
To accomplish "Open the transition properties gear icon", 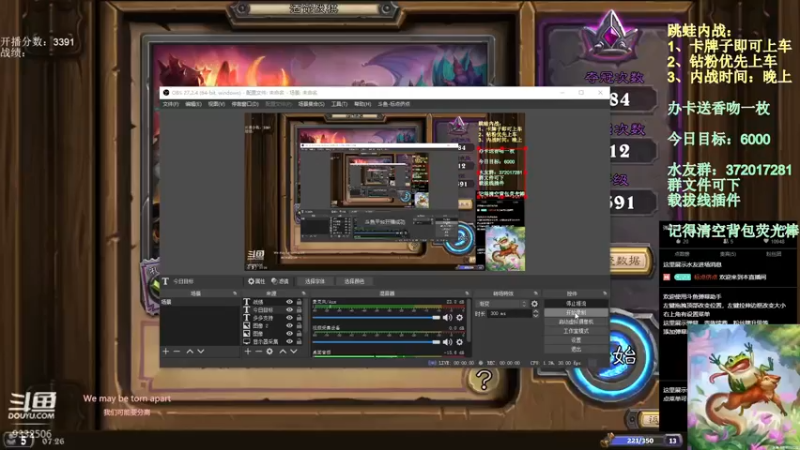I will click(x=534, y=304).
